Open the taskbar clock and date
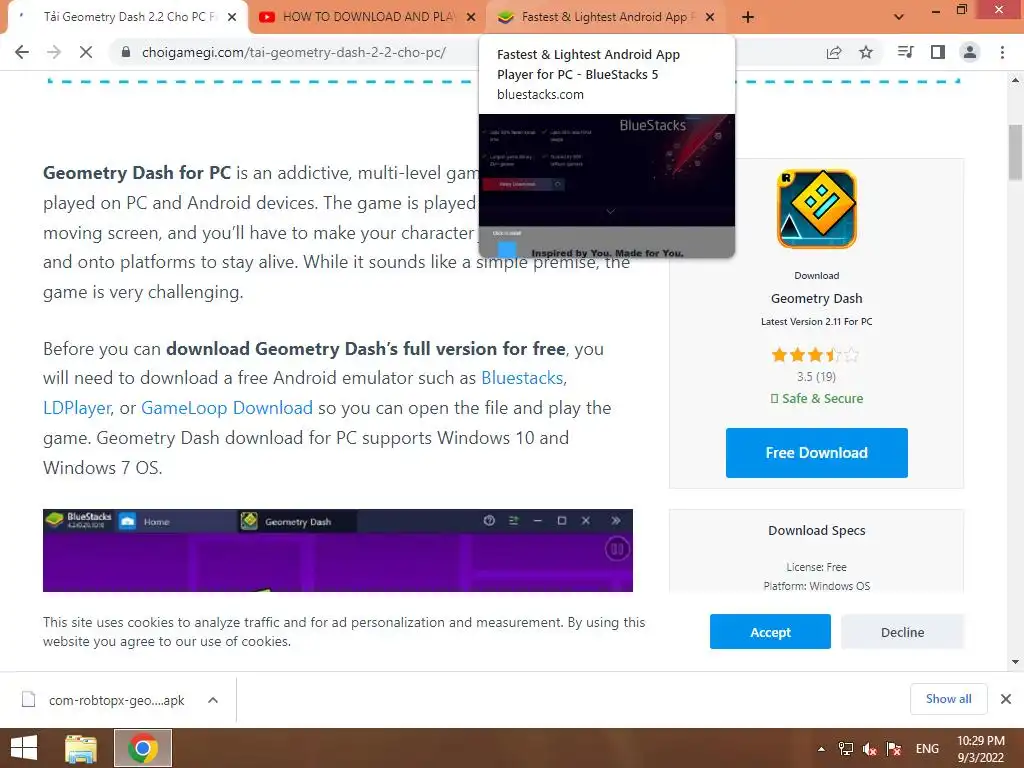The height and width of the screenshot is (768, 1024). pos(980,749)
